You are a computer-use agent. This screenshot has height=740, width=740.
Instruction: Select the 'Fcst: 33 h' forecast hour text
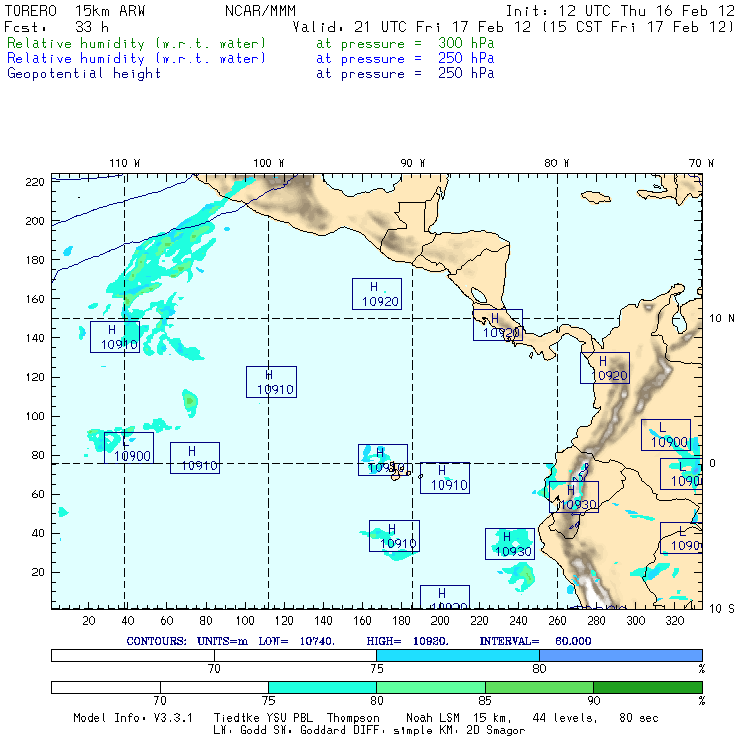57,27
